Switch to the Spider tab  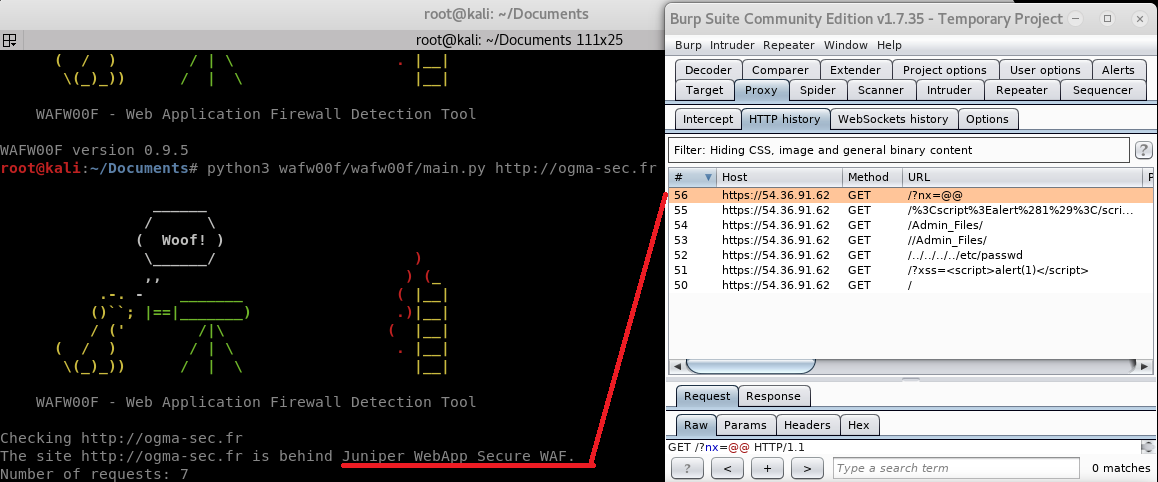coord(818,90)
